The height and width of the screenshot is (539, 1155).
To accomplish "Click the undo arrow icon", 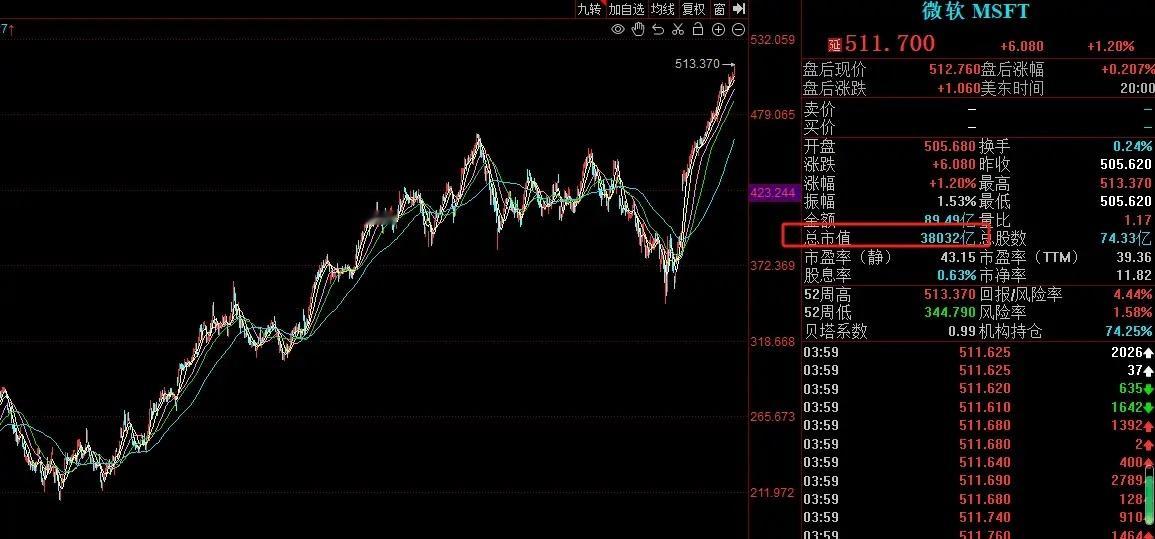I will tap(658, 29).
